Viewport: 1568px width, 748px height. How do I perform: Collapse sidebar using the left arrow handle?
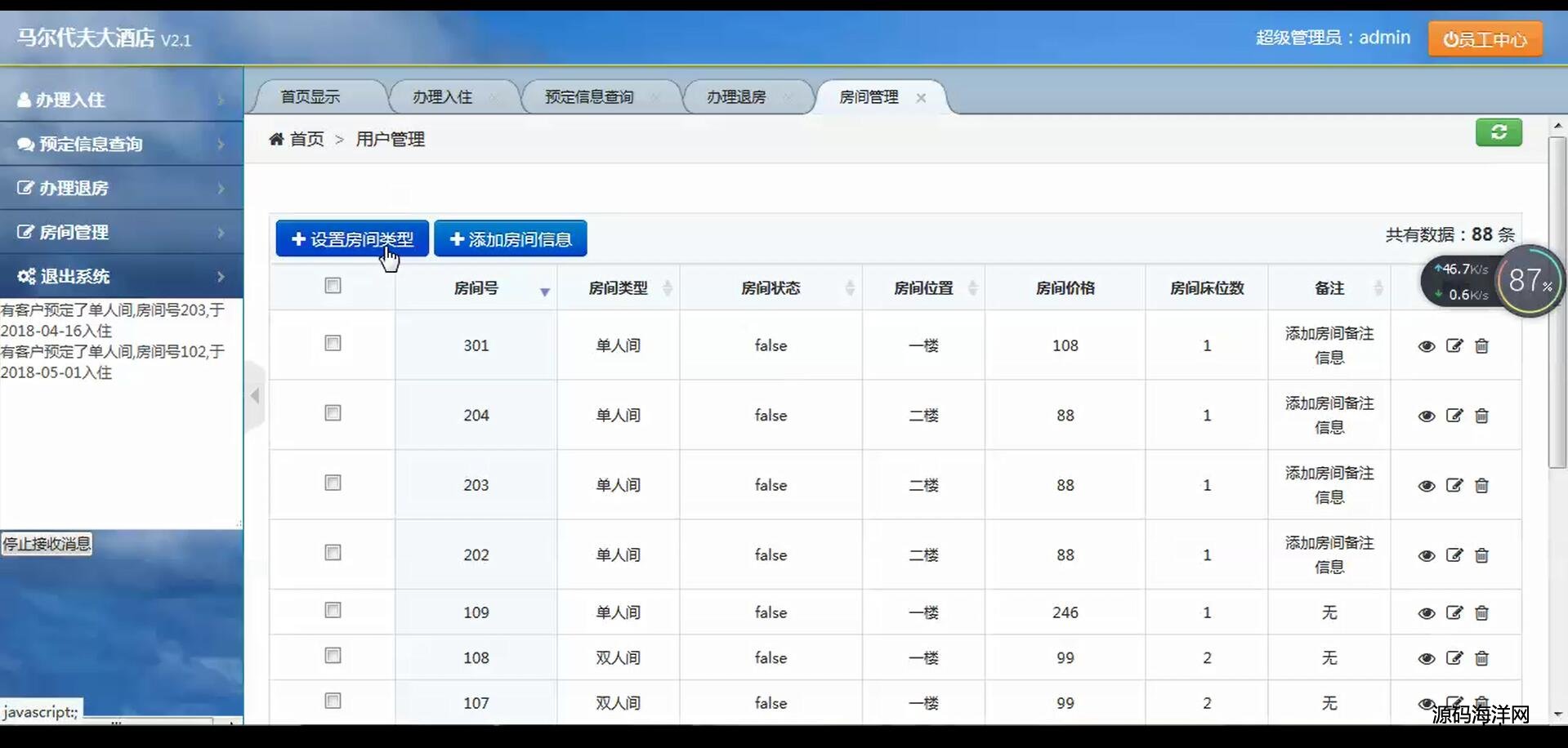tap(255, 396)
